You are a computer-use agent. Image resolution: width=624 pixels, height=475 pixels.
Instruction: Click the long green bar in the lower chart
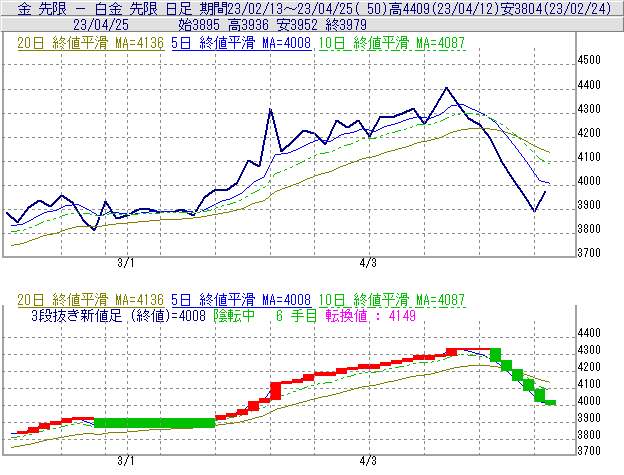coord(154,423)
